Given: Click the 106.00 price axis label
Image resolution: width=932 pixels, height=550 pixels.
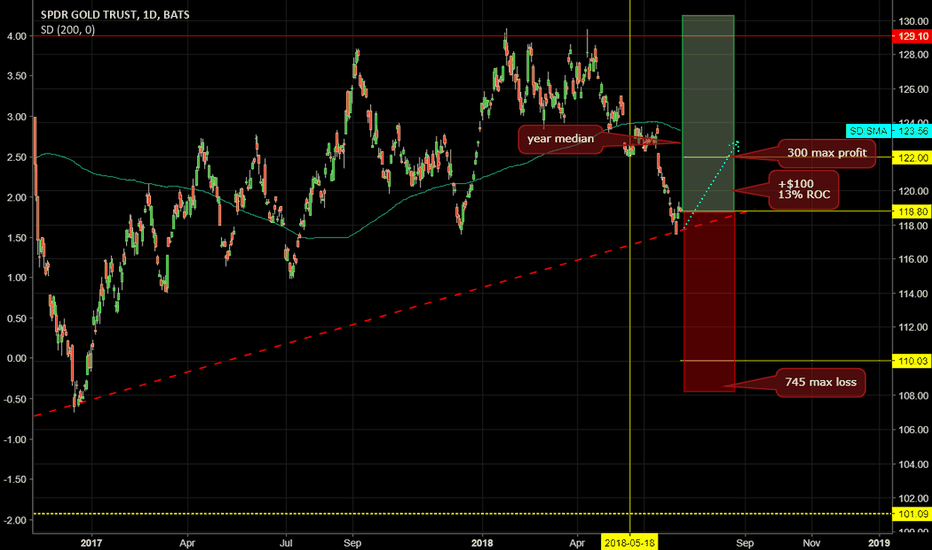Looking at the screenshot, I should click(x=914, y=430).
